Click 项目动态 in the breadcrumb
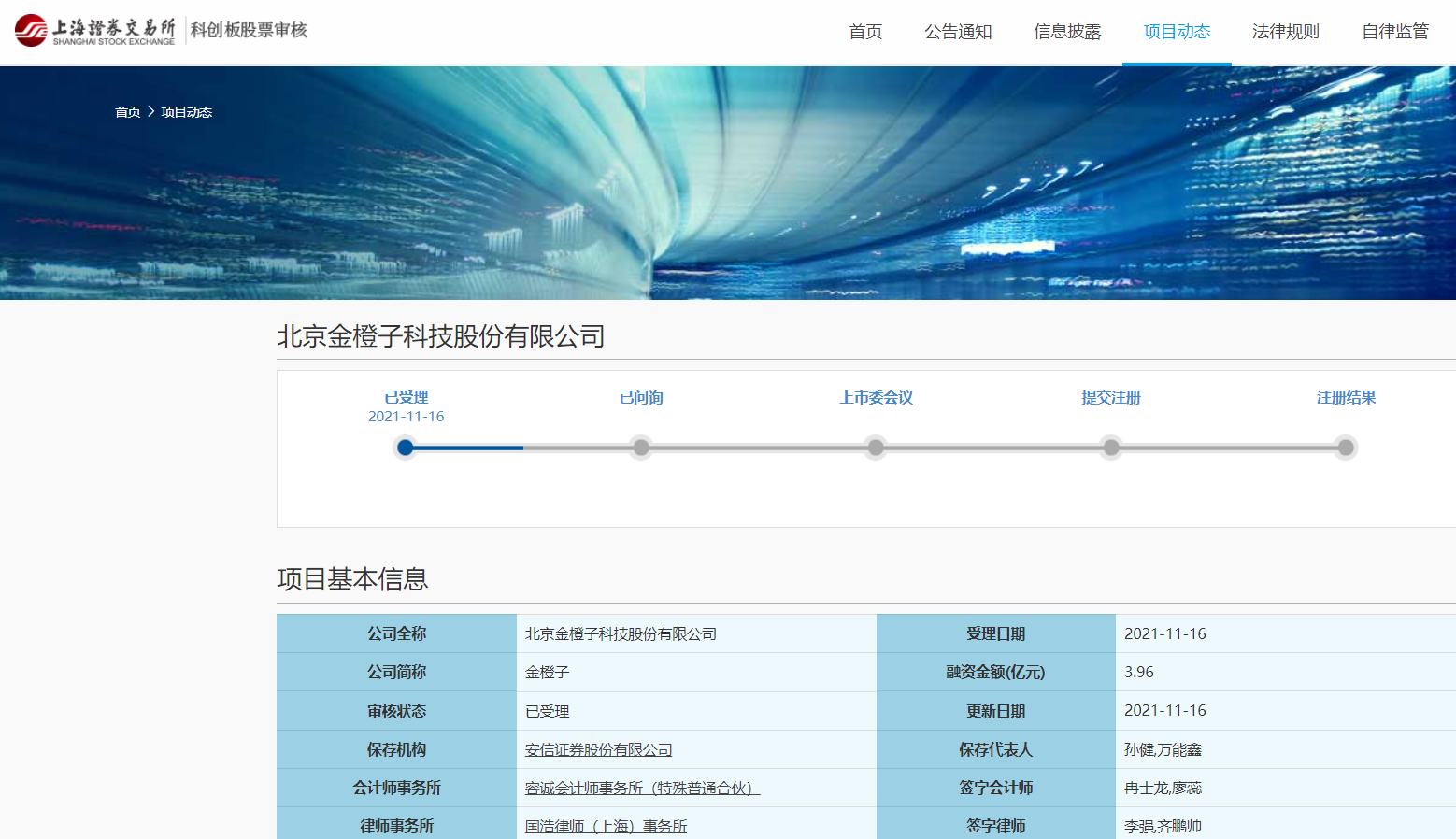Image resolution: width=1456 pixels, height=839 pixels. [x=187, y=112]
